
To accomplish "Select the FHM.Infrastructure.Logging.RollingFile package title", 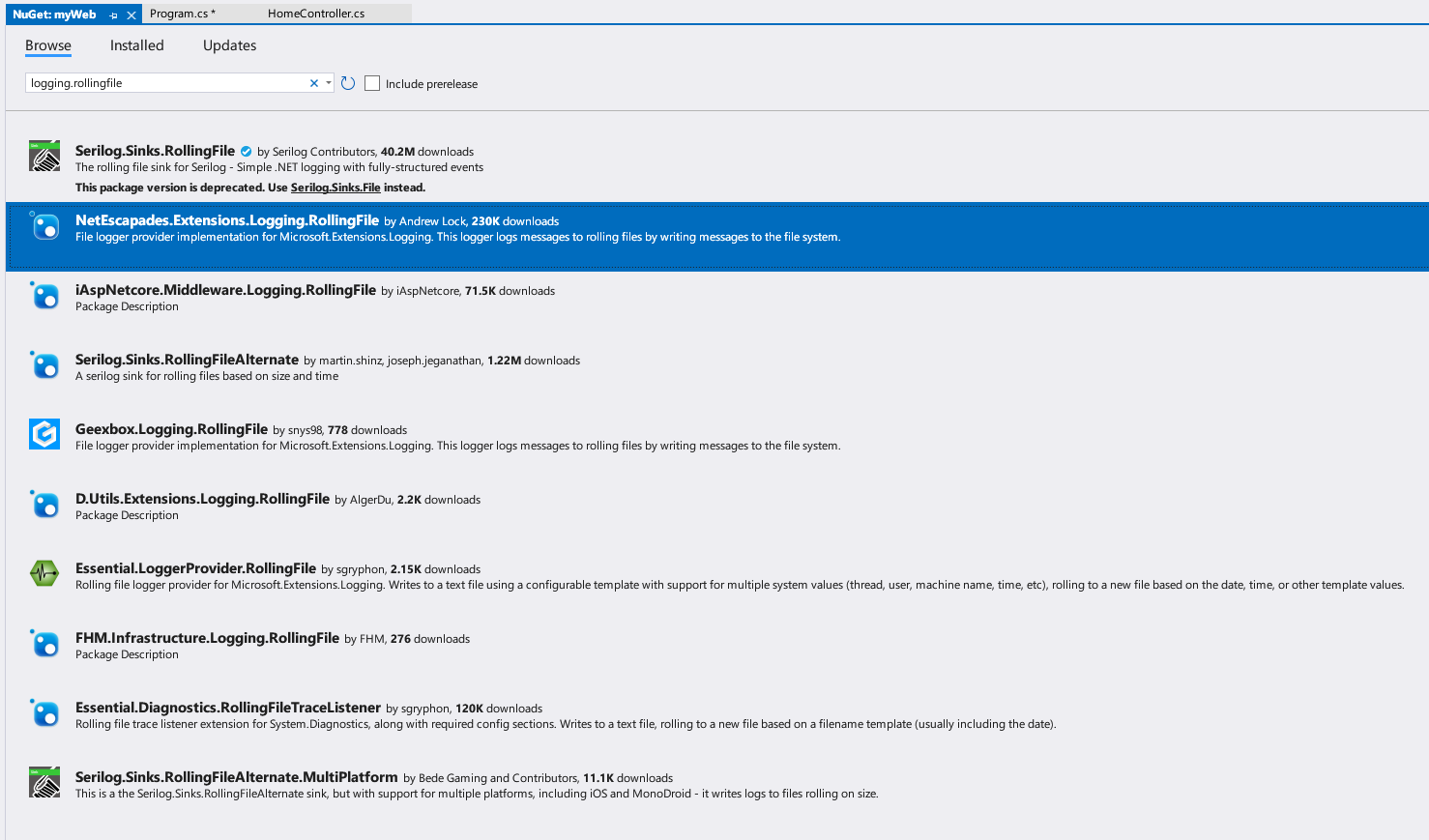I will click(x=207, y=638).
